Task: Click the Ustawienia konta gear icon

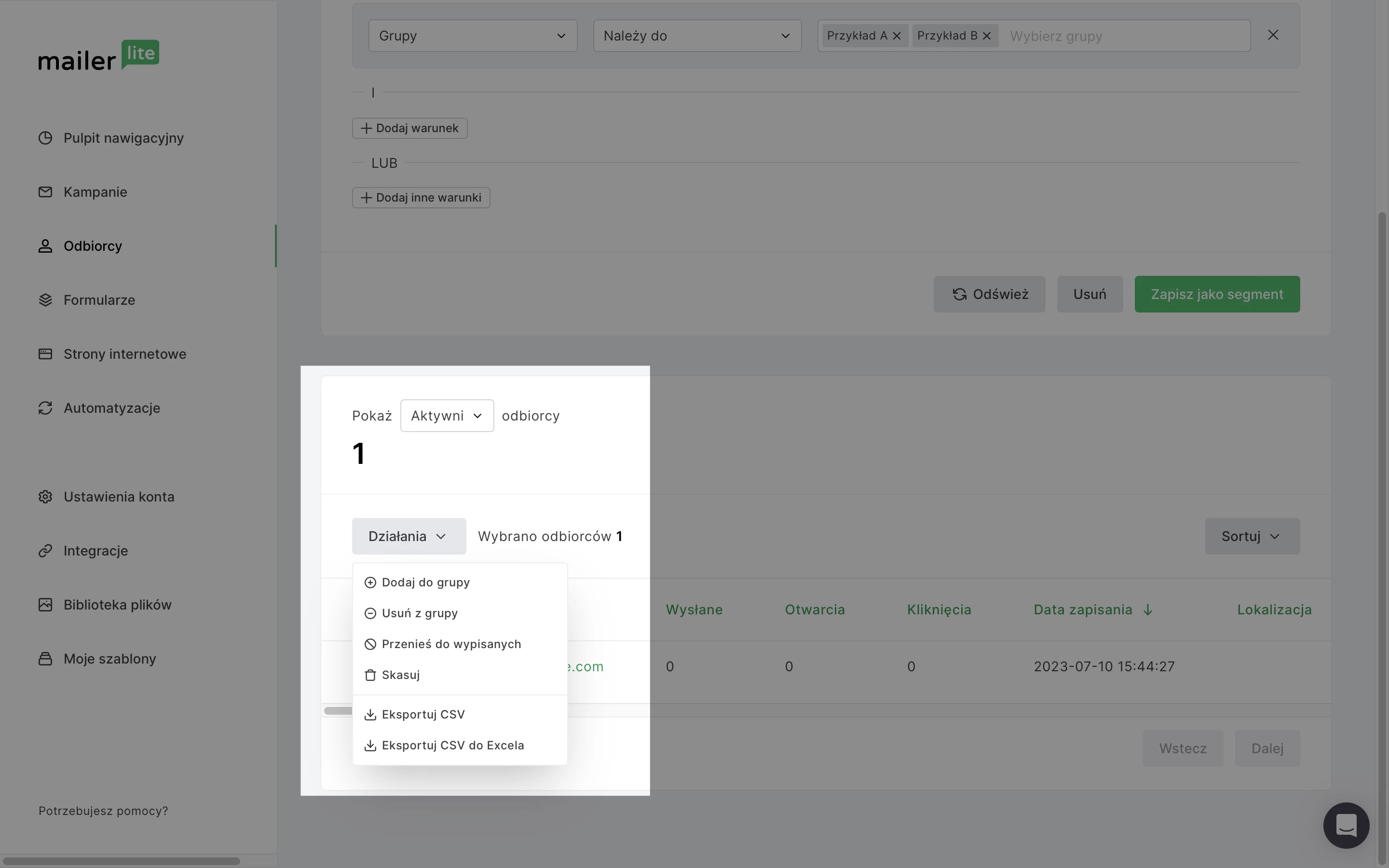Action: point(45,497)
